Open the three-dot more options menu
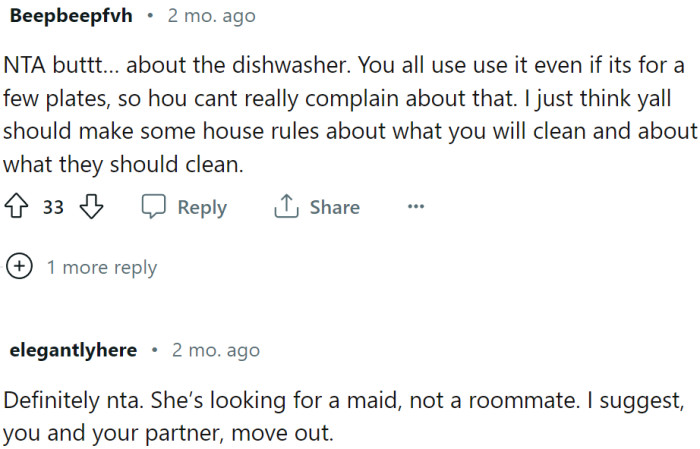Viewport: 700px width, 449px height. coord(416,207)
